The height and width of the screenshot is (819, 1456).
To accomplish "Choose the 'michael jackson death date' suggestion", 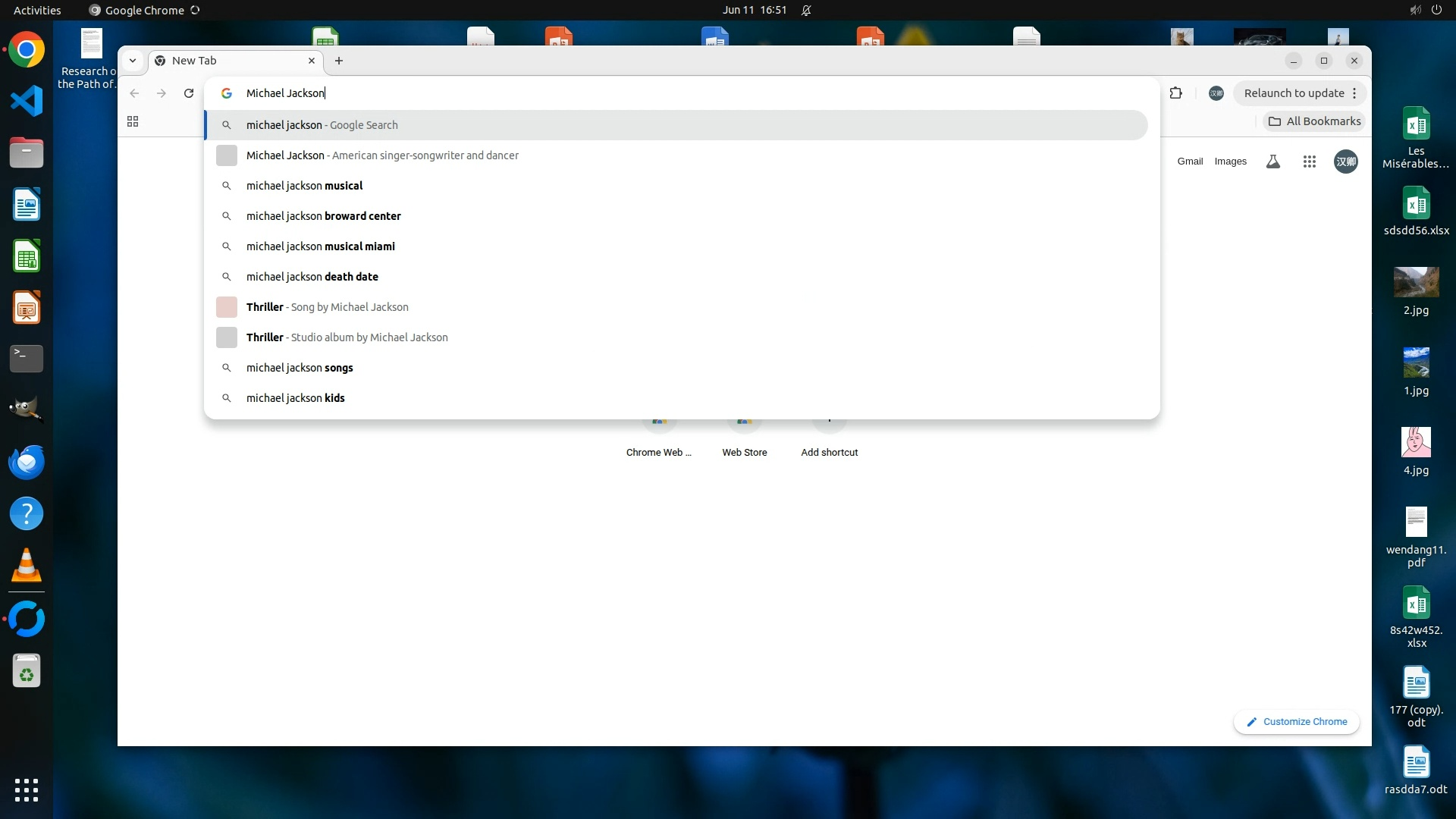I will pos(312,277).
